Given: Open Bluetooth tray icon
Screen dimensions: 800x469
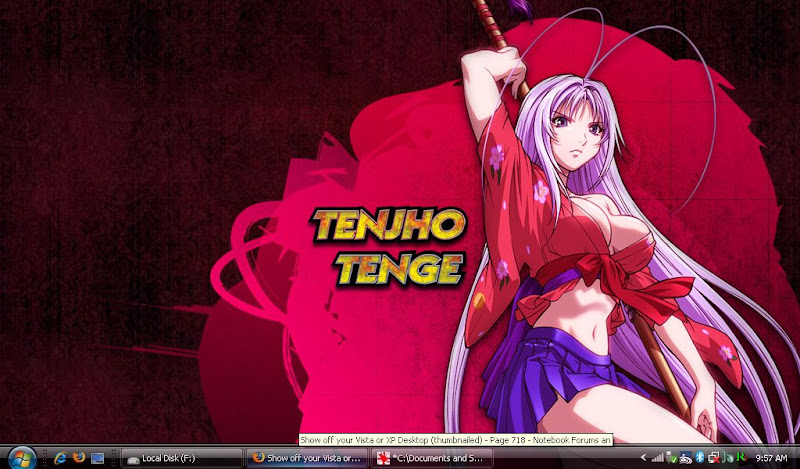Looking at the screenshot, I should point(700,457).
